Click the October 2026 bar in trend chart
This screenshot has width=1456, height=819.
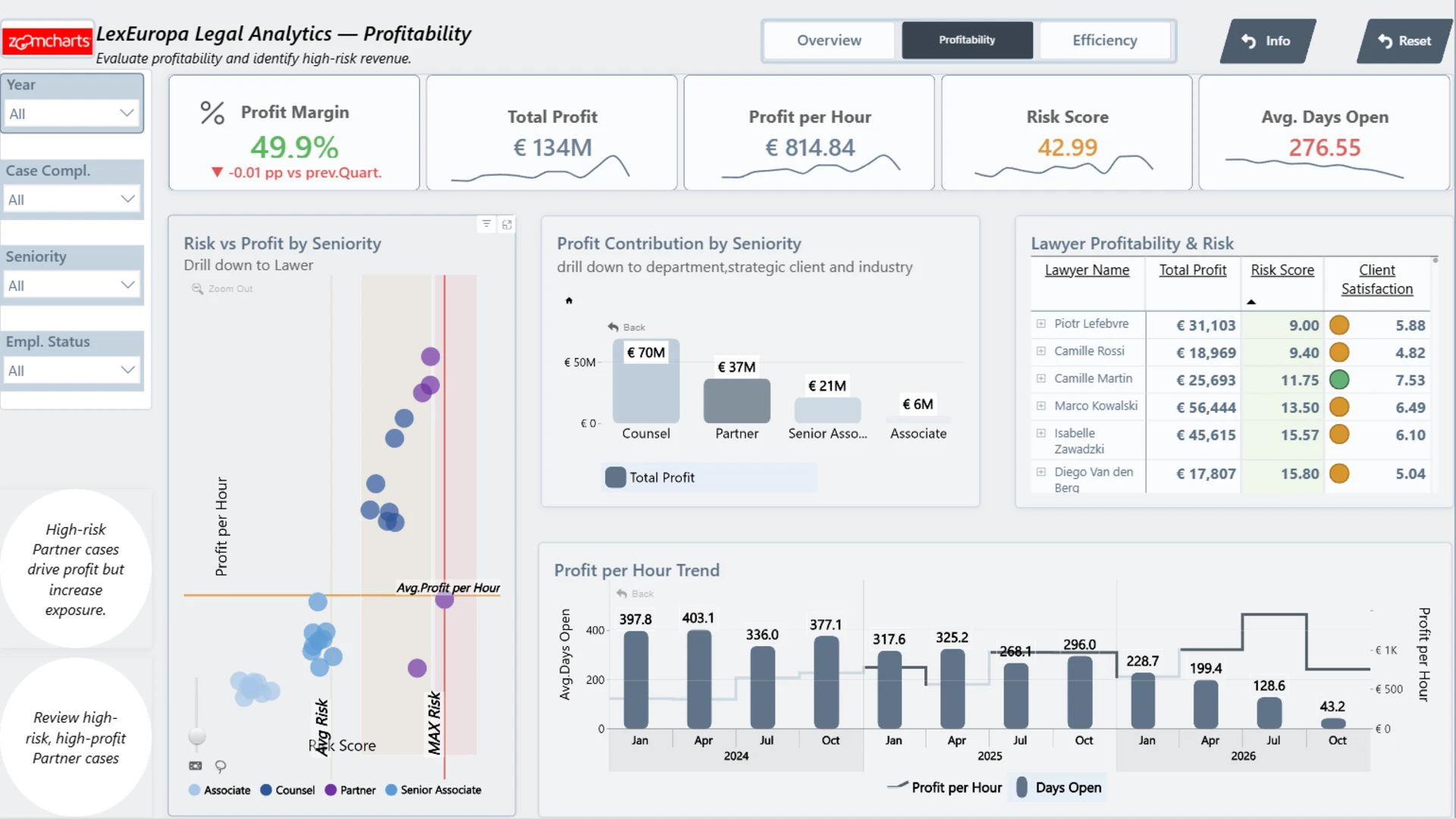point(1332,723)
